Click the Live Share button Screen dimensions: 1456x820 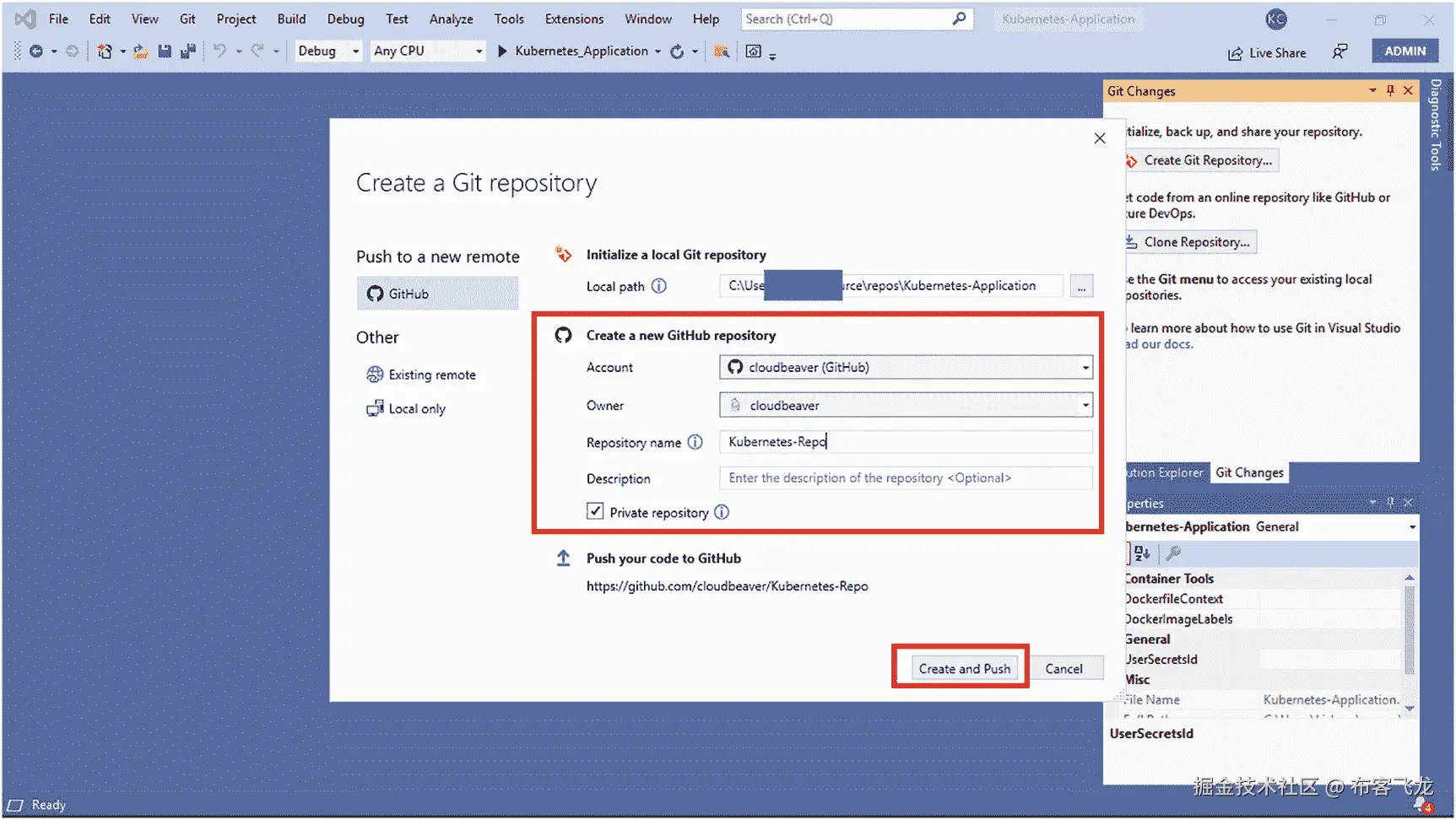(x=1267, y=53)
